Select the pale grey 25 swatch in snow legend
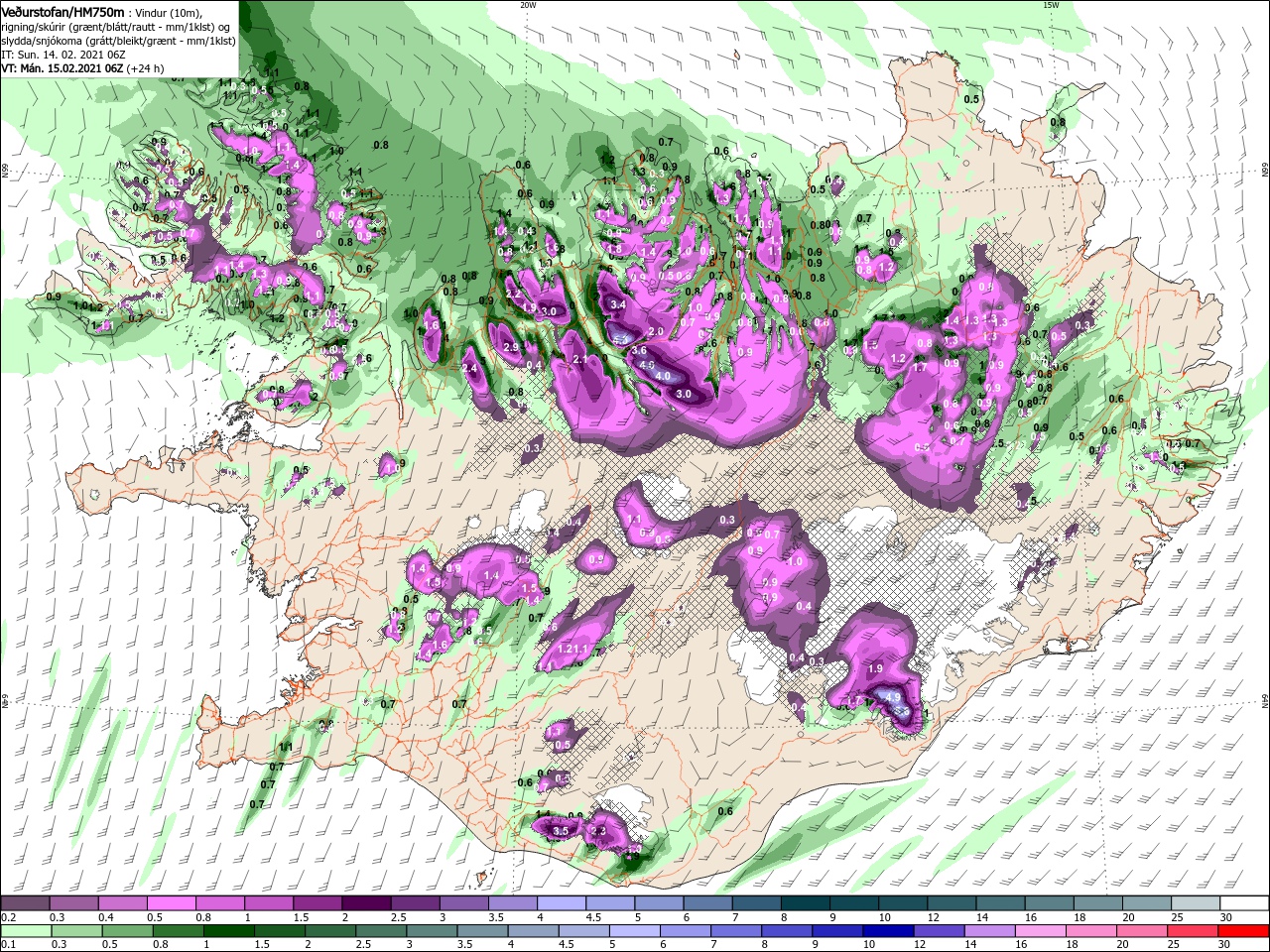 click(x=1196, y=903)
